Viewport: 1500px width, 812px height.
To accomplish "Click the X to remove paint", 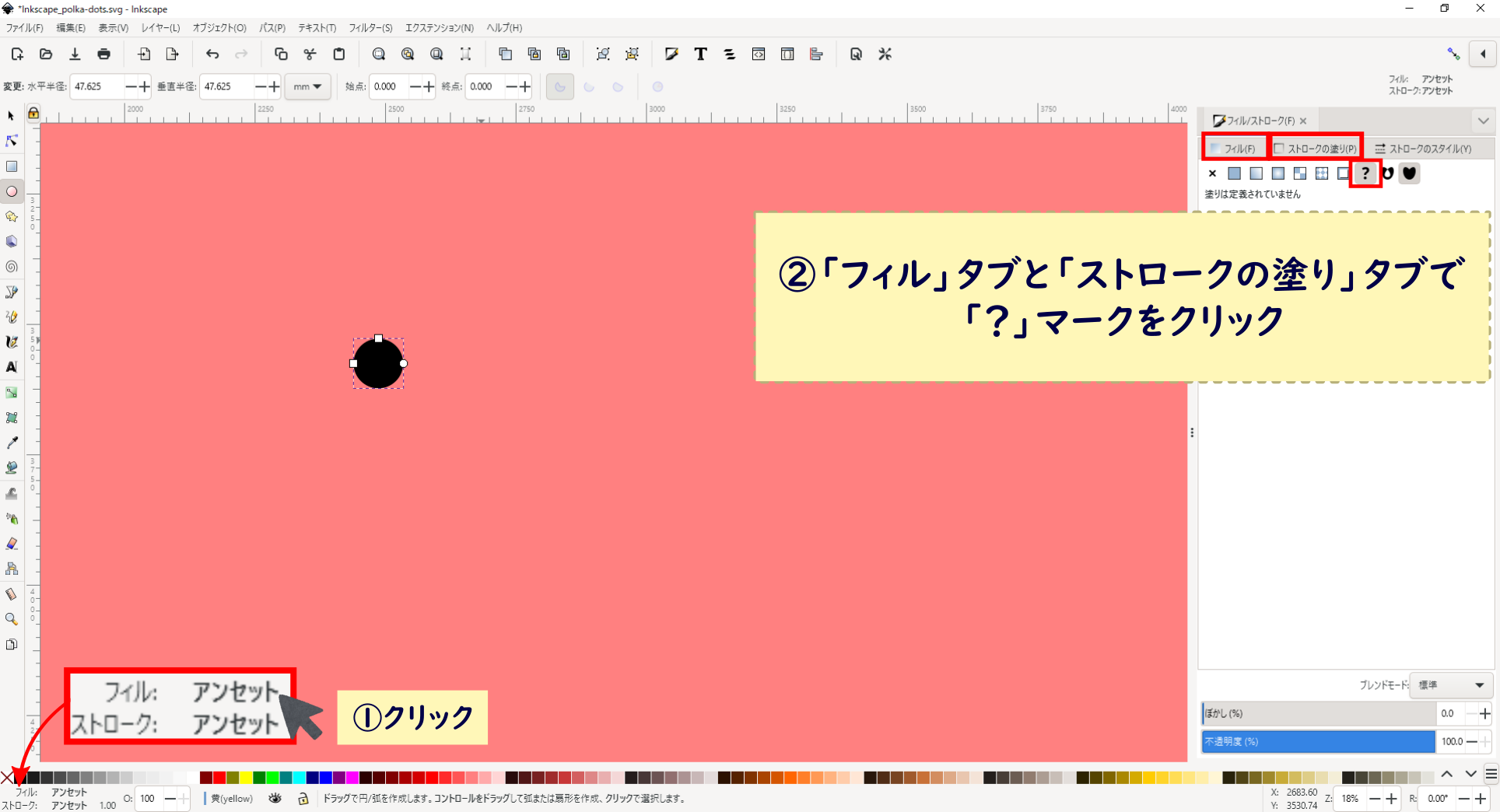I will (x=1212, y=173).
